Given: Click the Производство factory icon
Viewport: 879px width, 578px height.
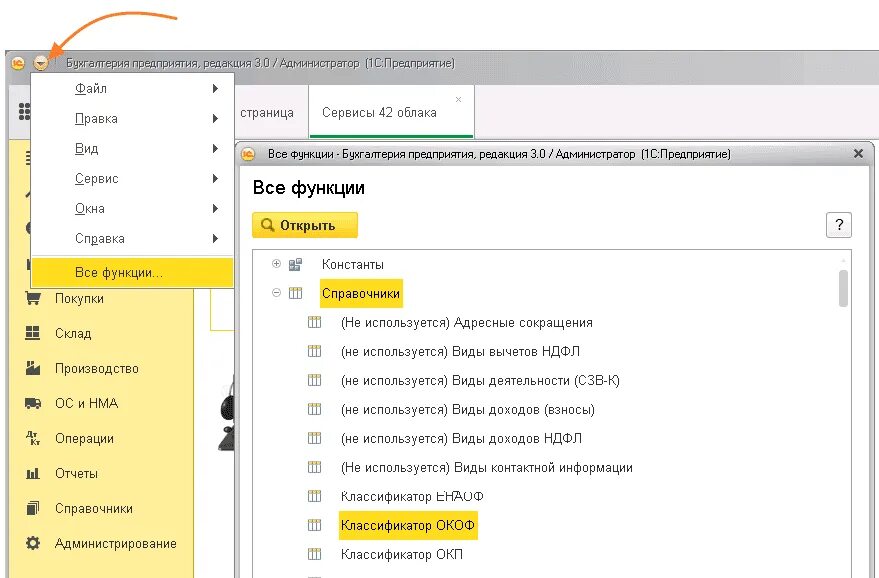Looking at the screenshot, I should (x=33, y=368).
